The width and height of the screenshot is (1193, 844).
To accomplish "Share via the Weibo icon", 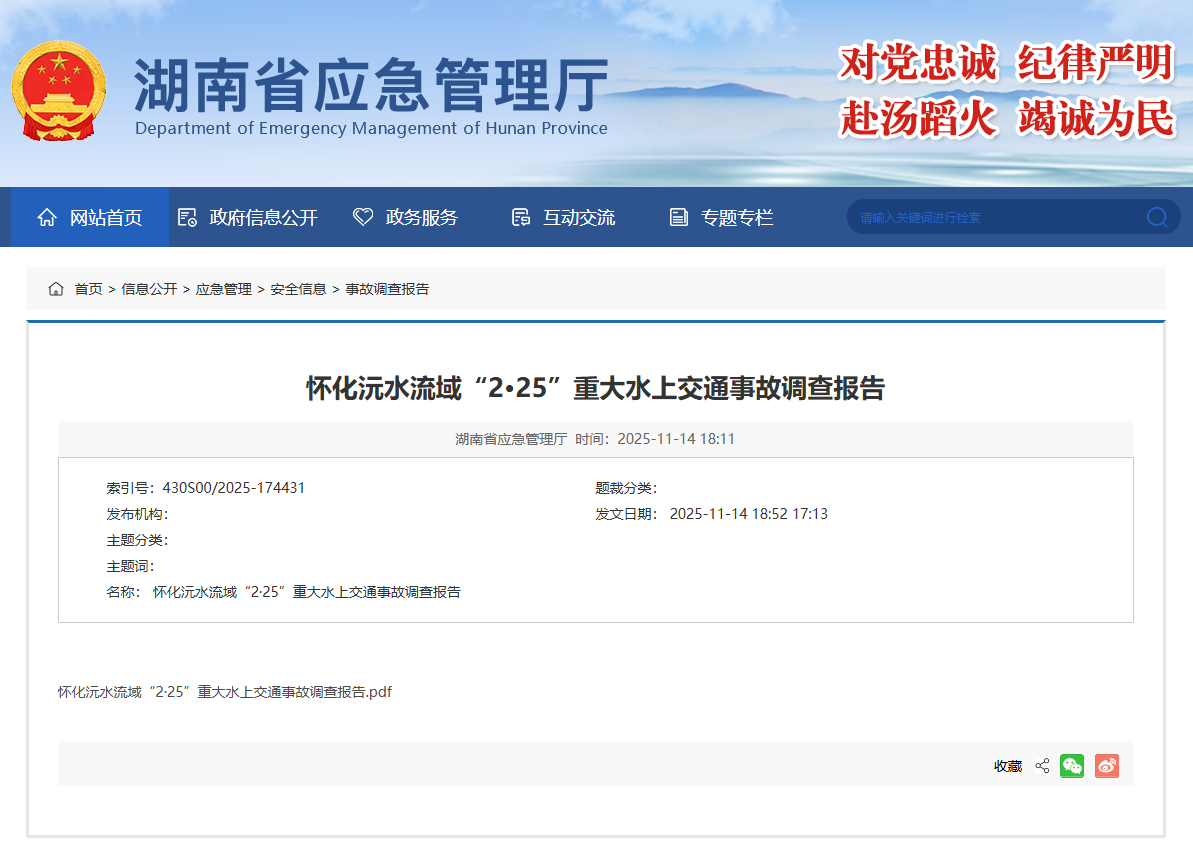I will tap(1106, 766).
